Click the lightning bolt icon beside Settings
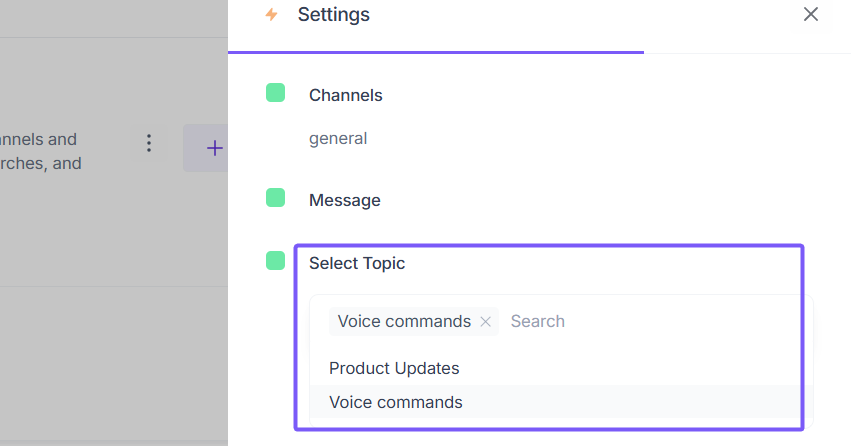The width and height of the screenshot is (851, 446). [271, 14]
